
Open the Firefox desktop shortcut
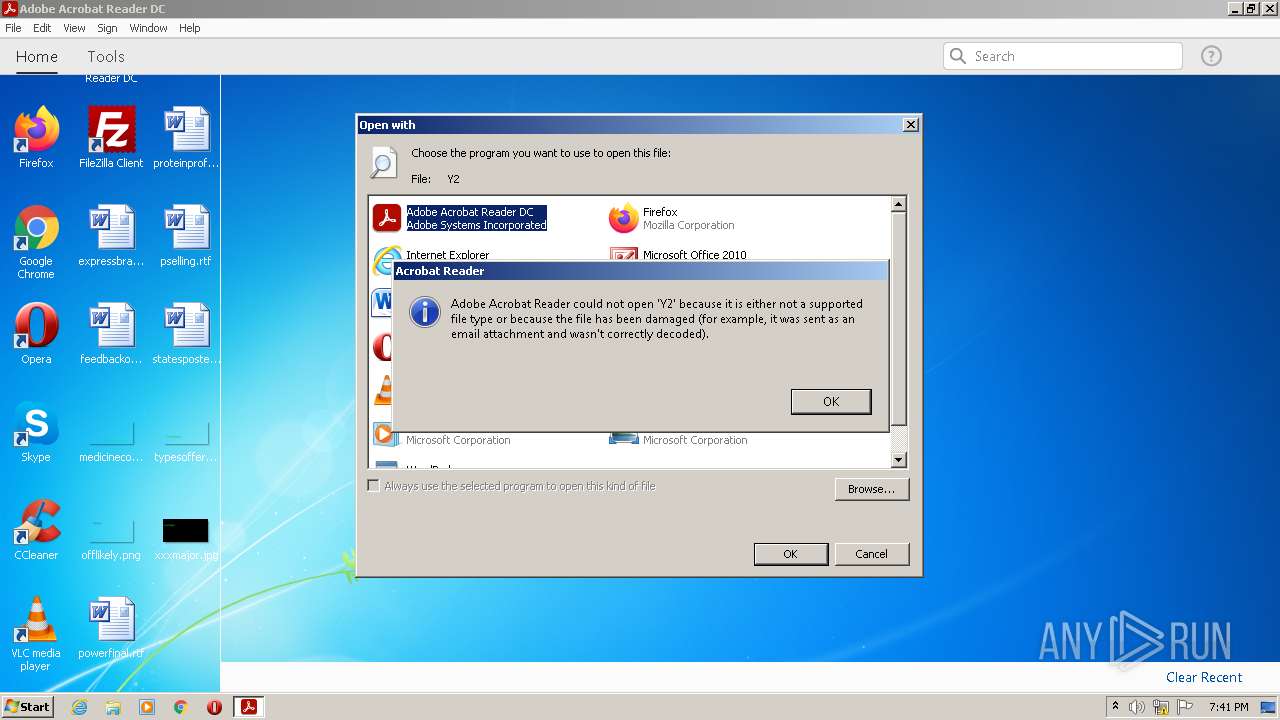36,137
